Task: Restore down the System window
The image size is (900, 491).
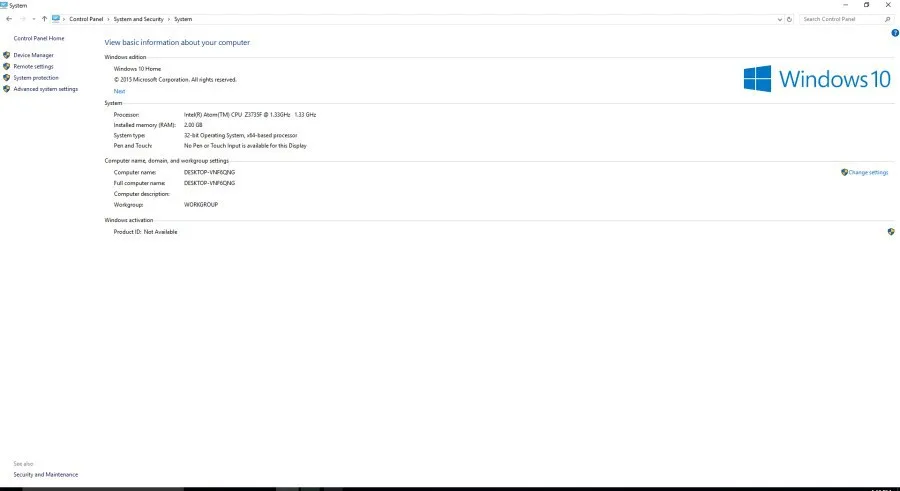Action: [x=866, y=5]
